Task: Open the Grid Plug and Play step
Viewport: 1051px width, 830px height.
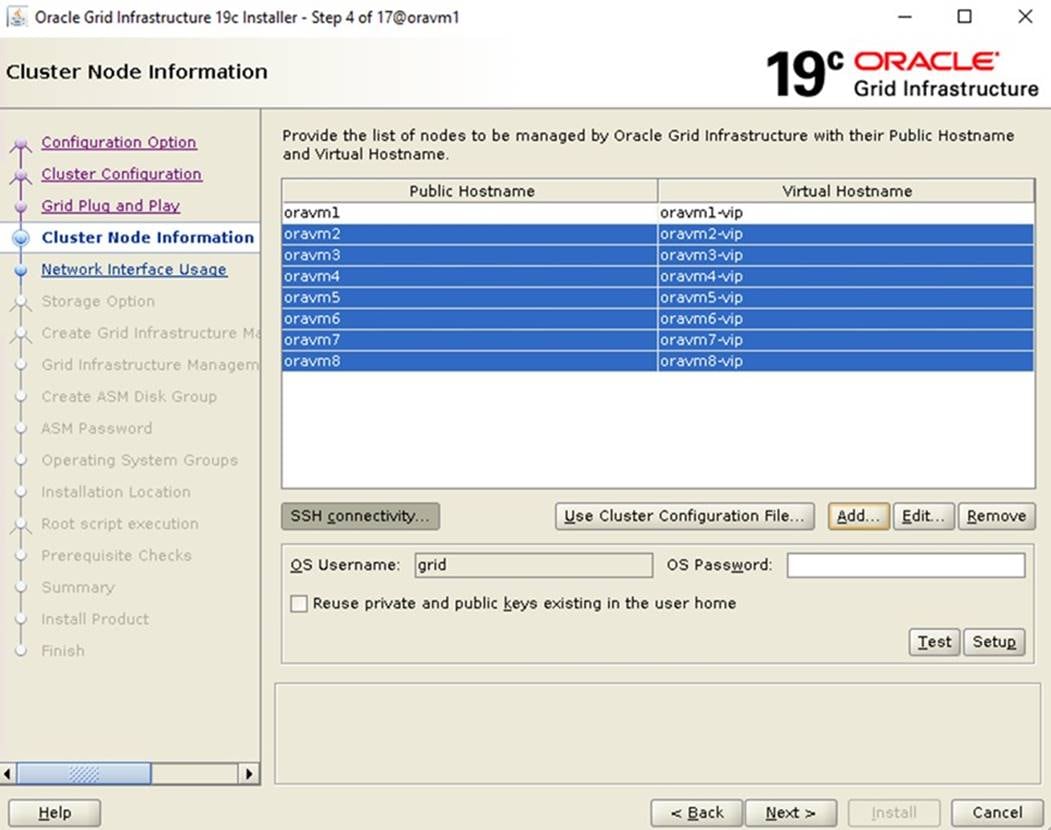Action: (111, 206)
